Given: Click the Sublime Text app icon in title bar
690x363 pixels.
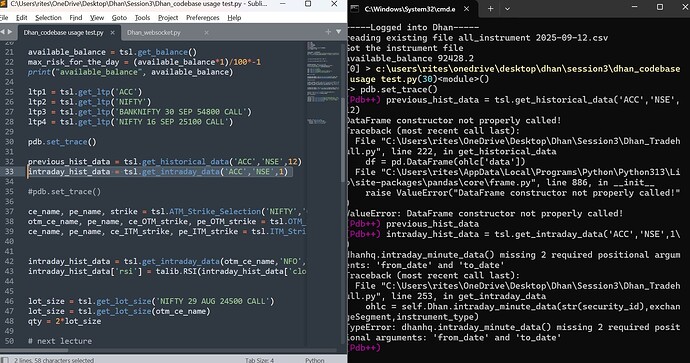Looking at the screenshot, I should pos(4,4).
